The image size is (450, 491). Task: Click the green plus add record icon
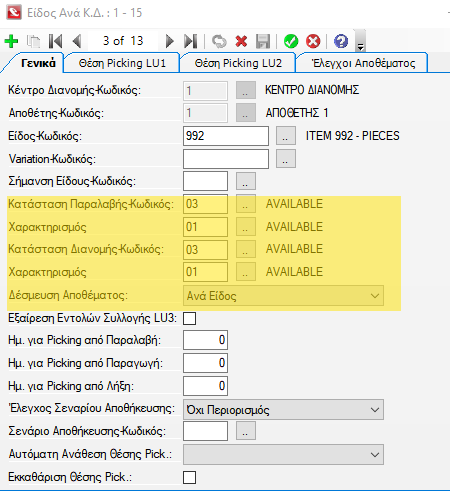11,41
